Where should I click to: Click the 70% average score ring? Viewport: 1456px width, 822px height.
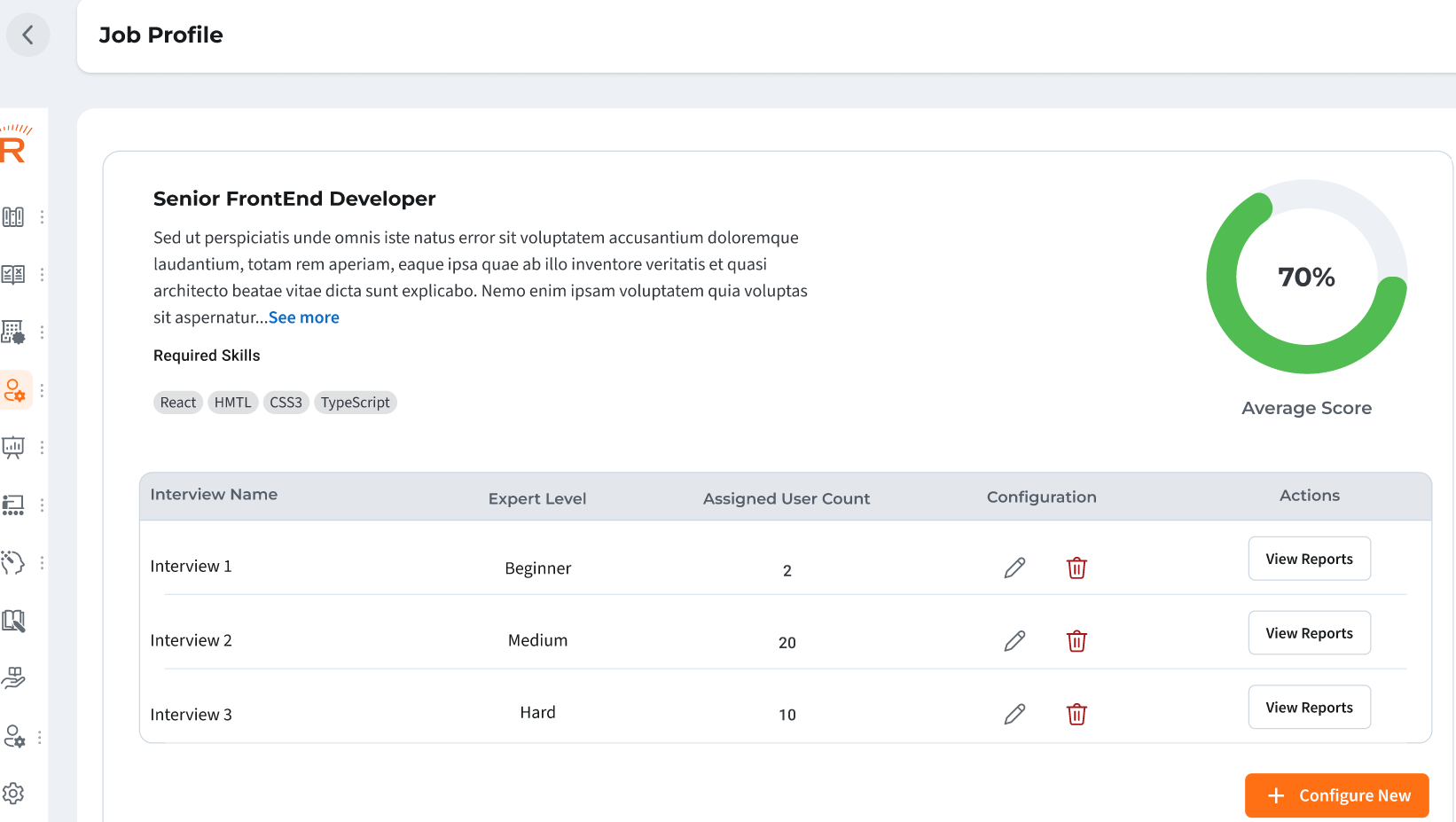click(x=1306, y=277)
